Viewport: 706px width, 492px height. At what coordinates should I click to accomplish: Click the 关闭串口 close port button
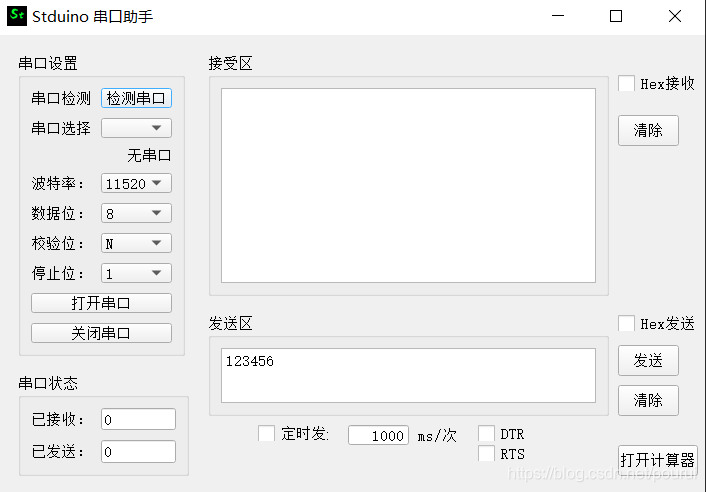tap(101, 333)
